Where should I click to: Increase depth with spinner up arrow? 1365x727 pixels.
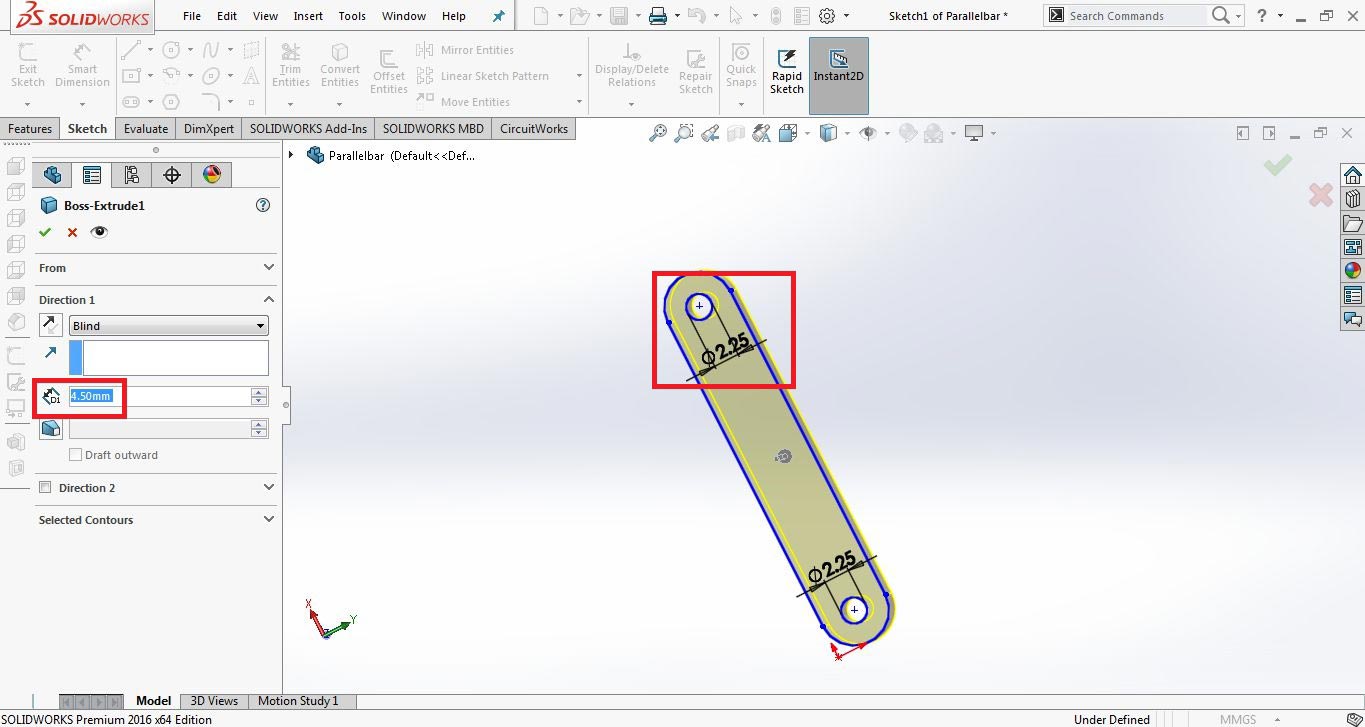point(259,392)
